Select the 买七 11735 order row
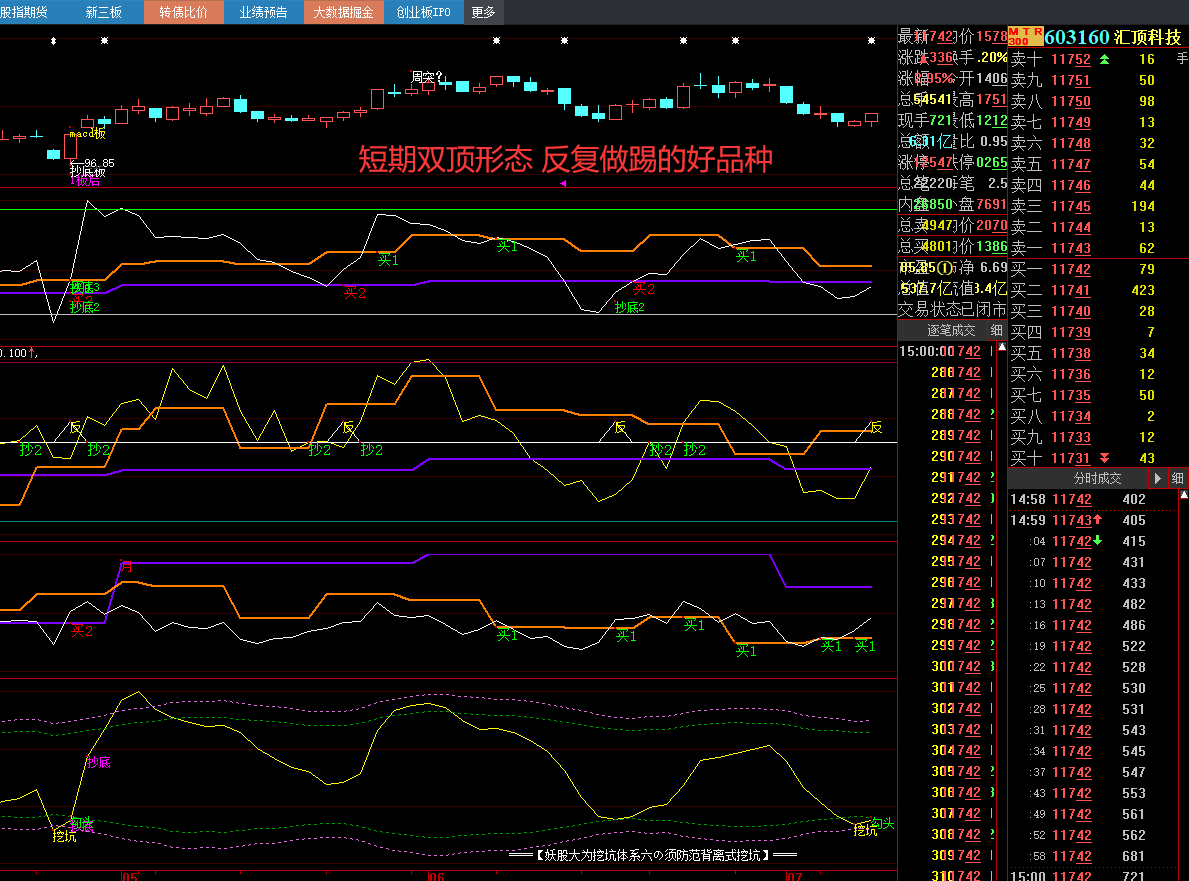The width and height of the screenshot is (1189, 881). (x=1098, y=395)
